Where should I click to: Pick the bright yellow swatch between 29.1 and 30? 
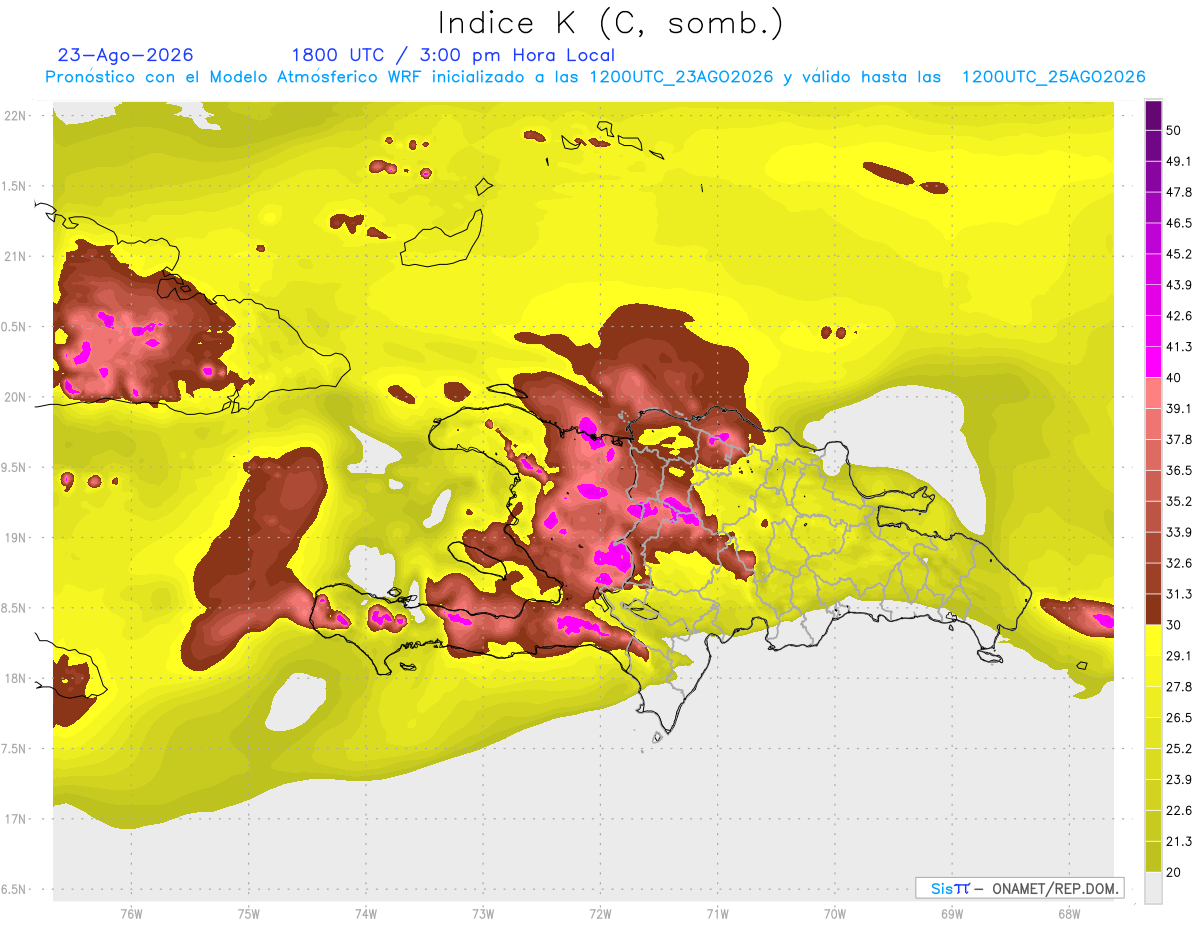pyautogui.click(x=1153, y=640)
